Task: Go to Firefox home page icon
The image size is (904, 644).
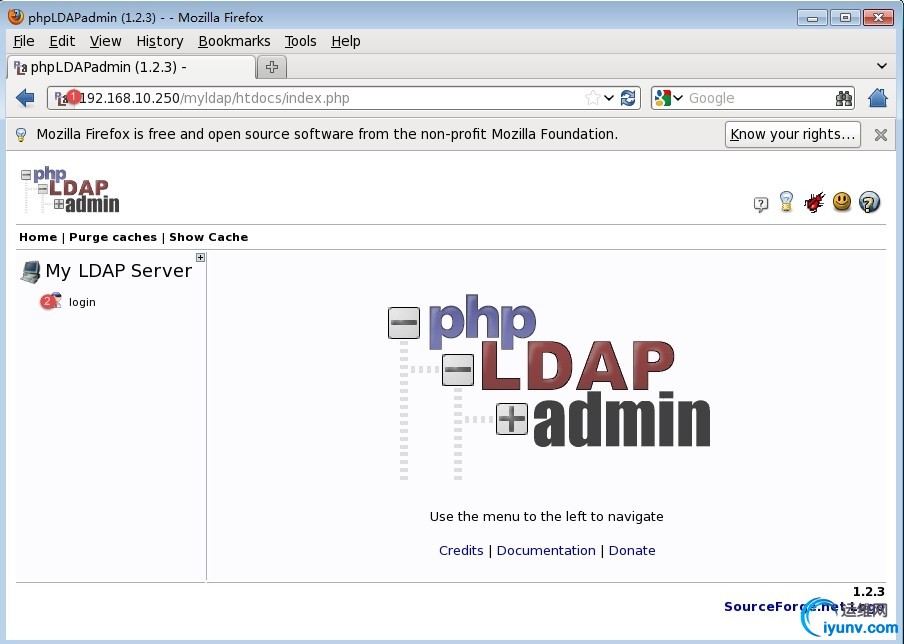Action: pyautogui.click(x=877, y=98)
